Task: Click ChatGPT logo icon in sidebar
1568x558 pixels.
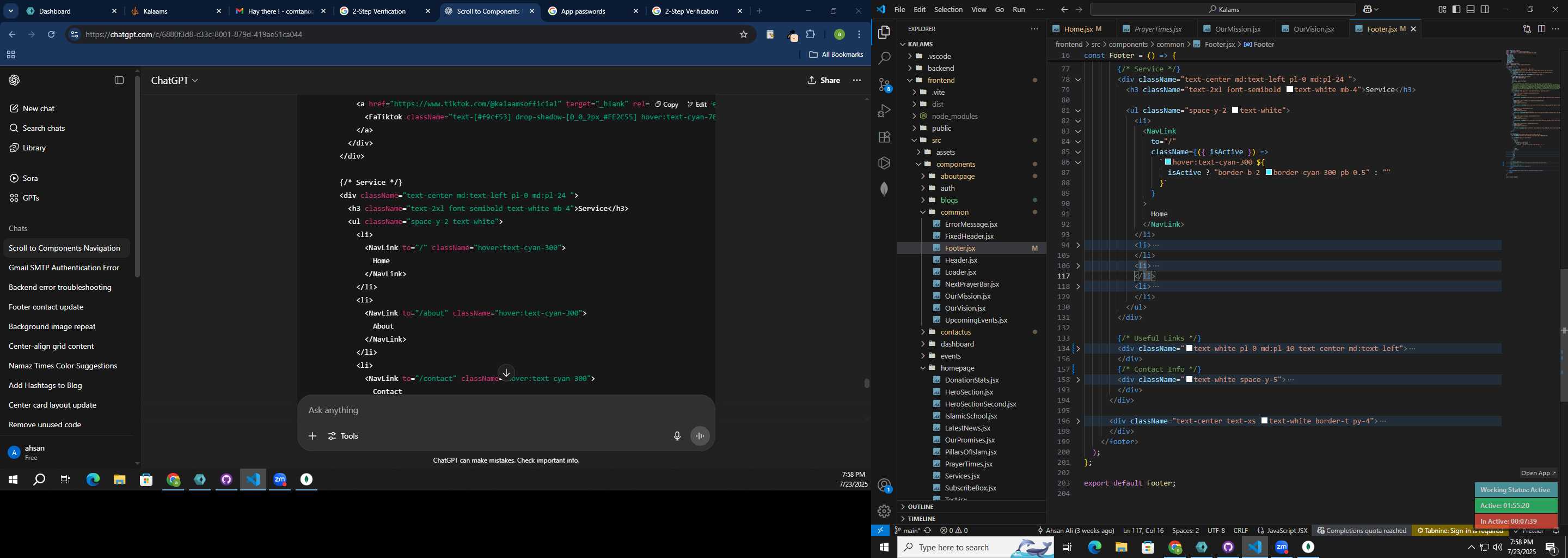Action: point(15,81)
